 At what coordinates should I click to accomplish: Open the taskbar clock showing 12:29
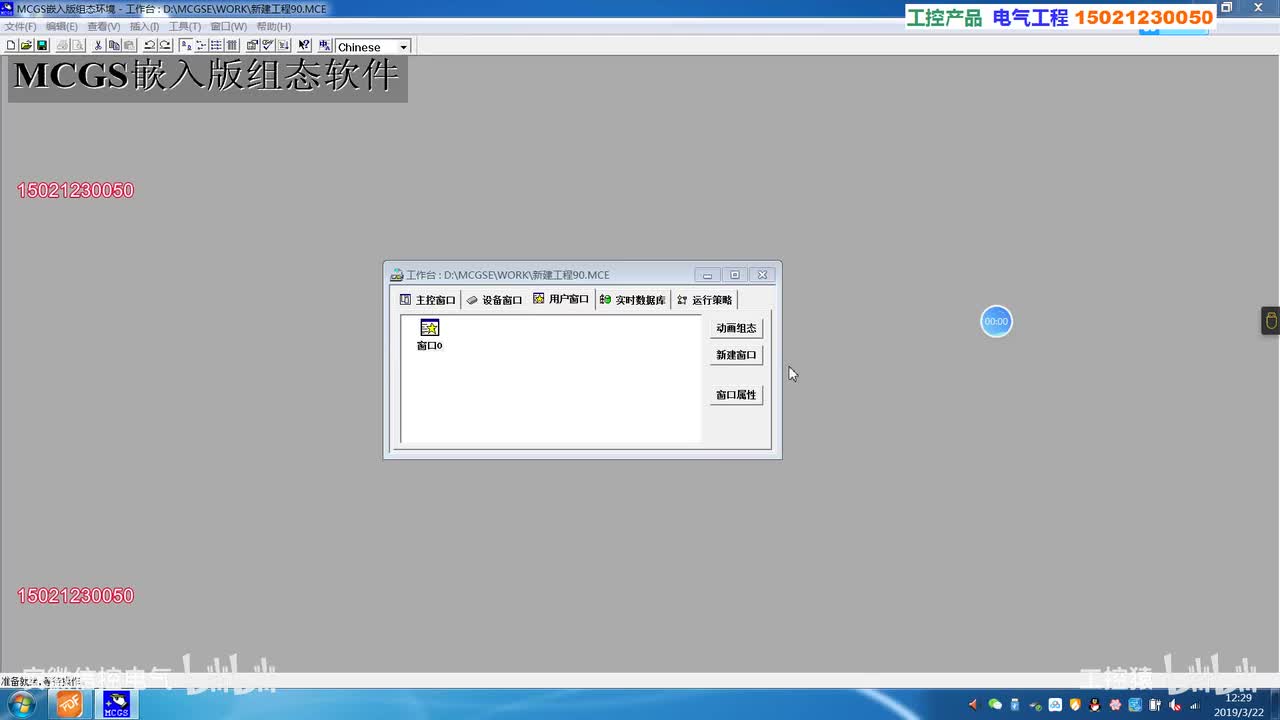pos(1239,705)
